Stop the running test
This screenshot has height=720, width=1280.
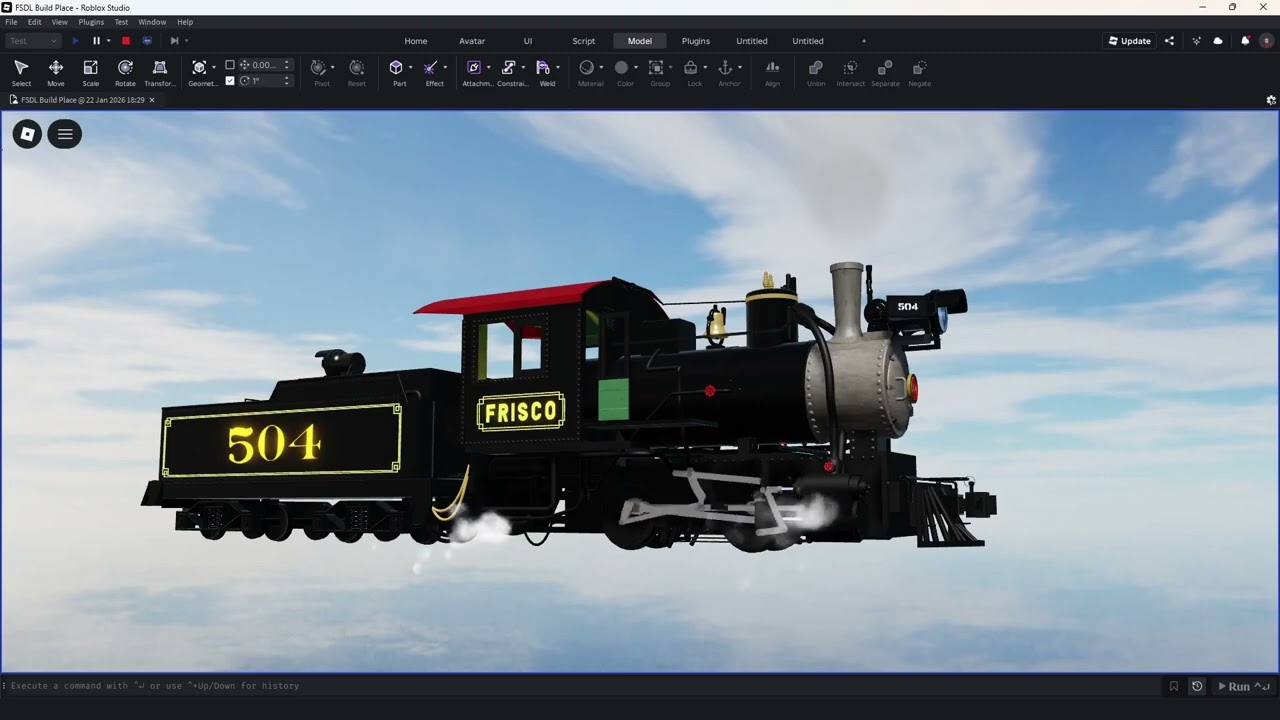click(126, 41)
